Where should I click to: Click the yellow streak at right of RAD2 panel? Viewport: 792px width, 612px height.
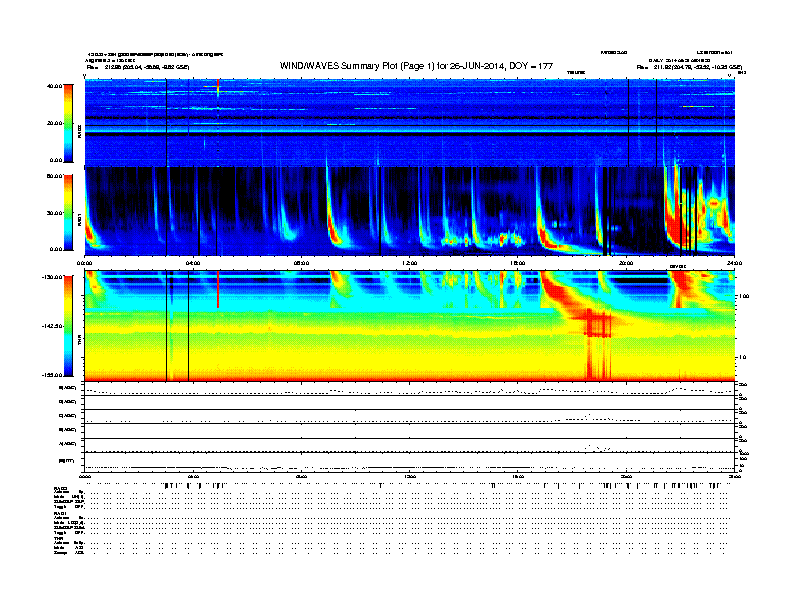pyautogui.click(x=699, y=107)
